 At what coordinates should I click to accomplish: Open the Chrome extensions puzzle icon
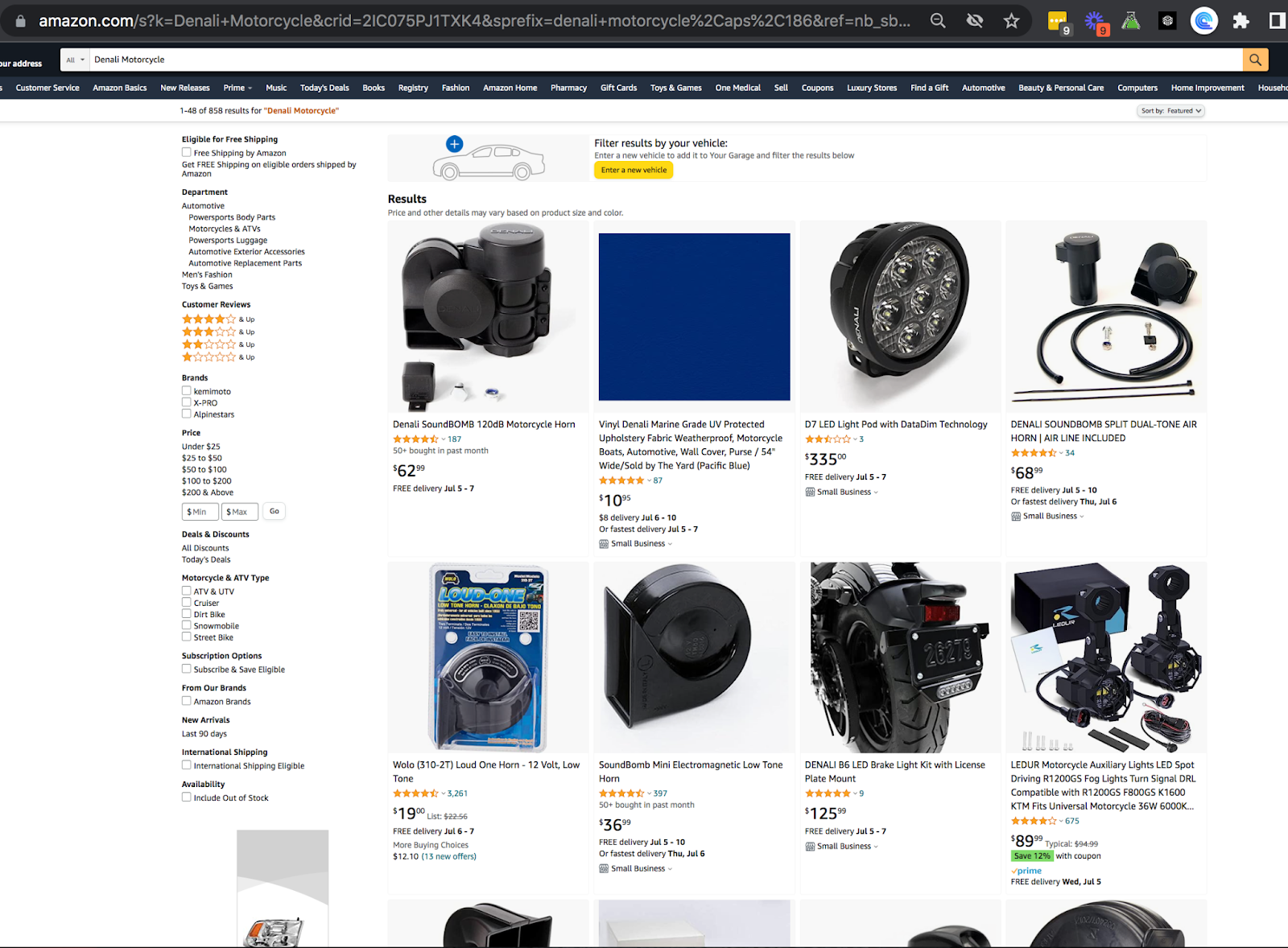[1241, 21]
